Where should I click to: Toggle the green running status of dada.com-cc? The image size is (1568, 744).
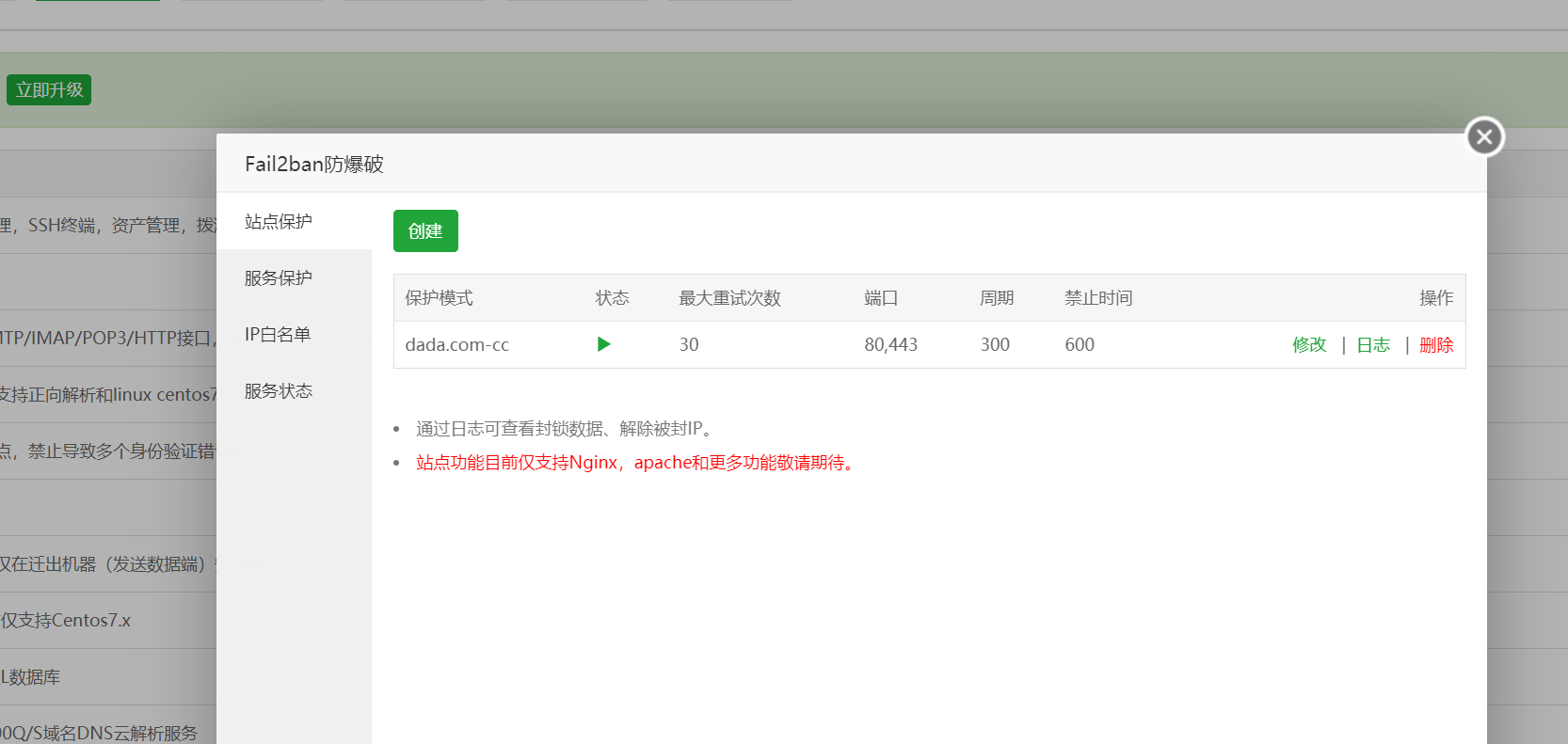604,344
